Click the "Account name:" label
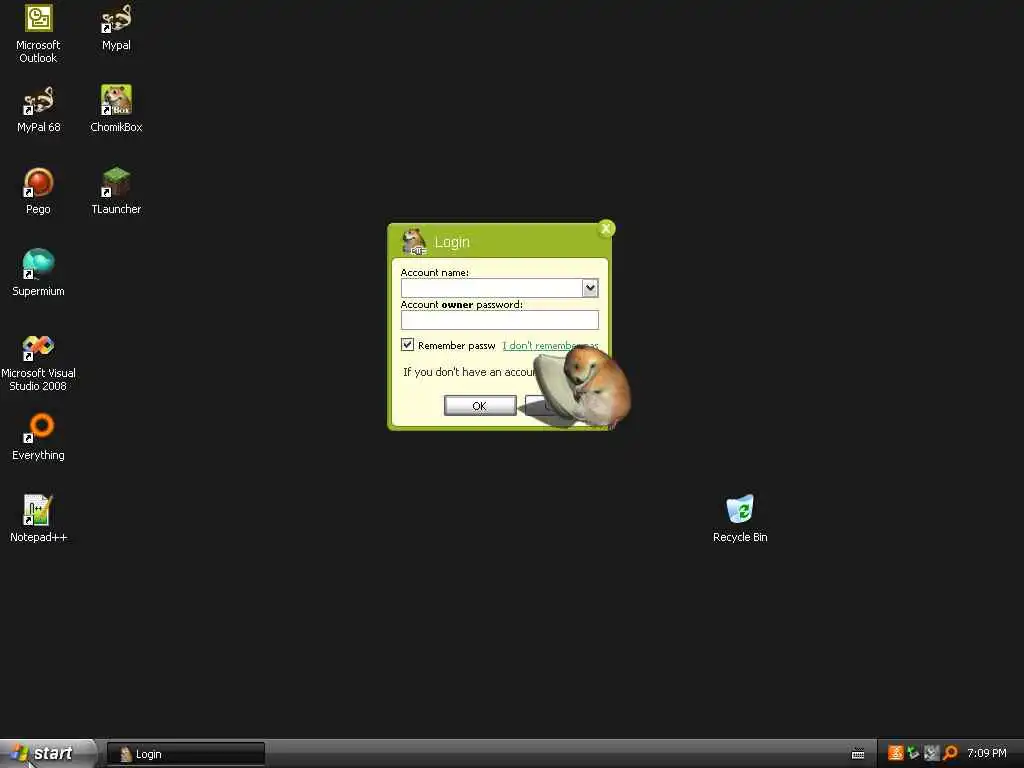The height and width of the screenshot is (768, 1024). tap(434, 272)
